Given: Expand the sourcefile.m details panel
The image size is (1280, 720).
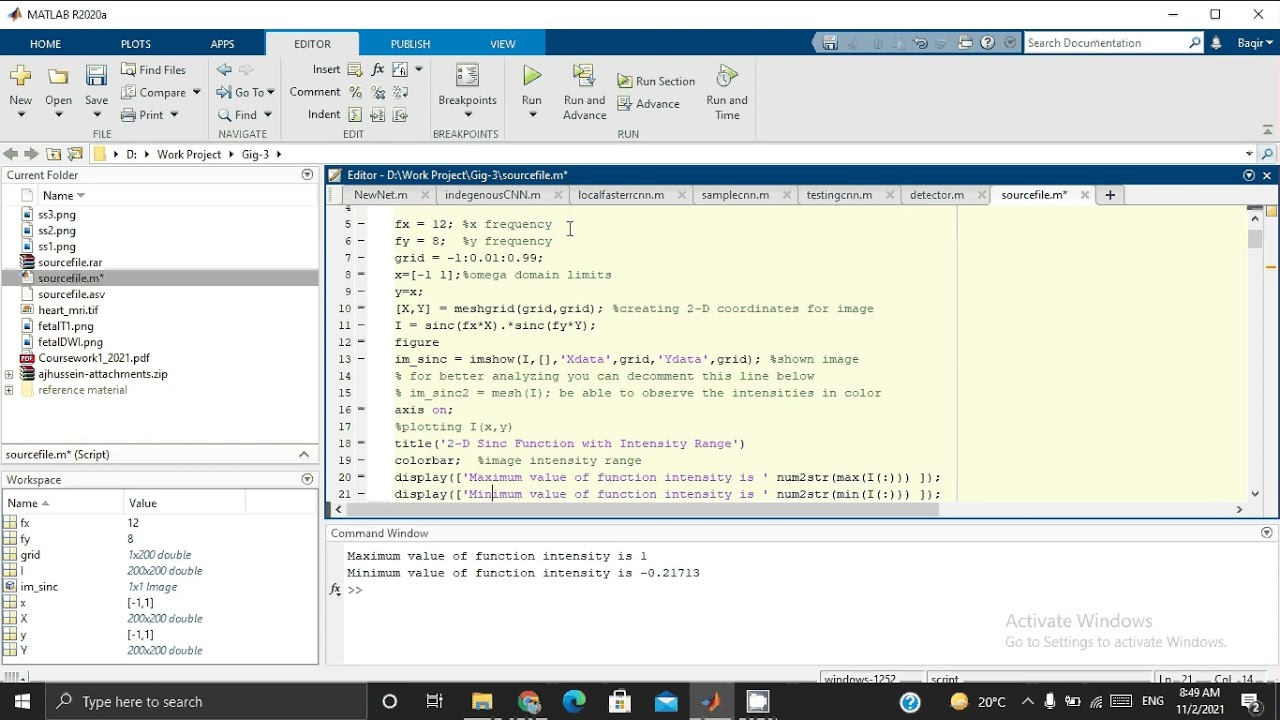Looking at the screenshot, I should (304, 454).
